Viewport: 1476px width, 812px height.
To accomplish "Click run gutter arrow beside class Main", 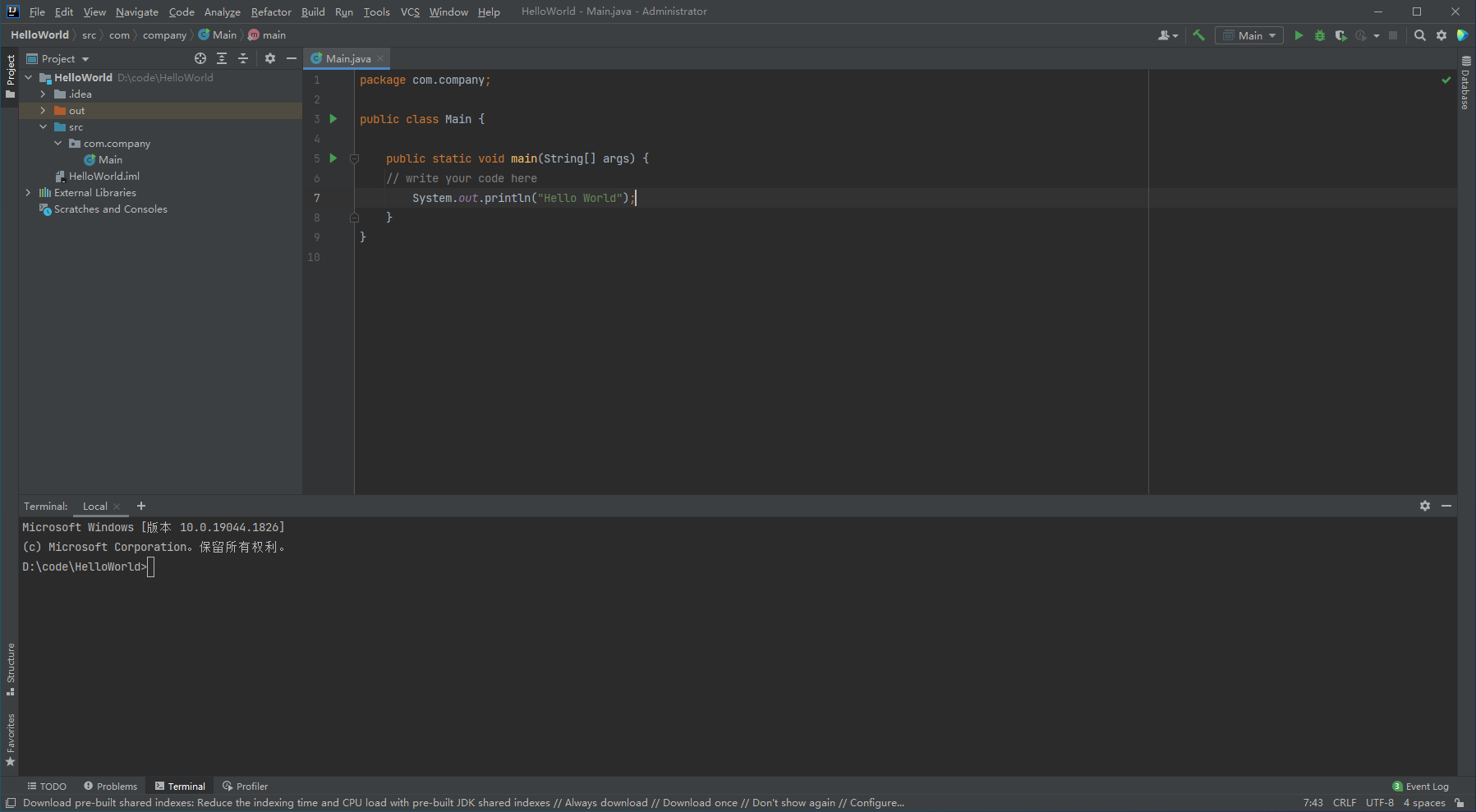I will pyautogui.click(x=333, y=118).
